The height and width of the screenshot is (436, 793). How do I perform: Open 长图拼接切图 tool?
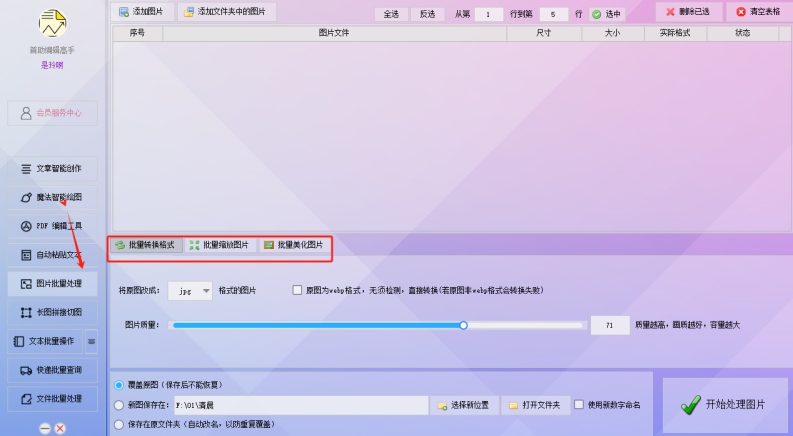coord(53,313)
